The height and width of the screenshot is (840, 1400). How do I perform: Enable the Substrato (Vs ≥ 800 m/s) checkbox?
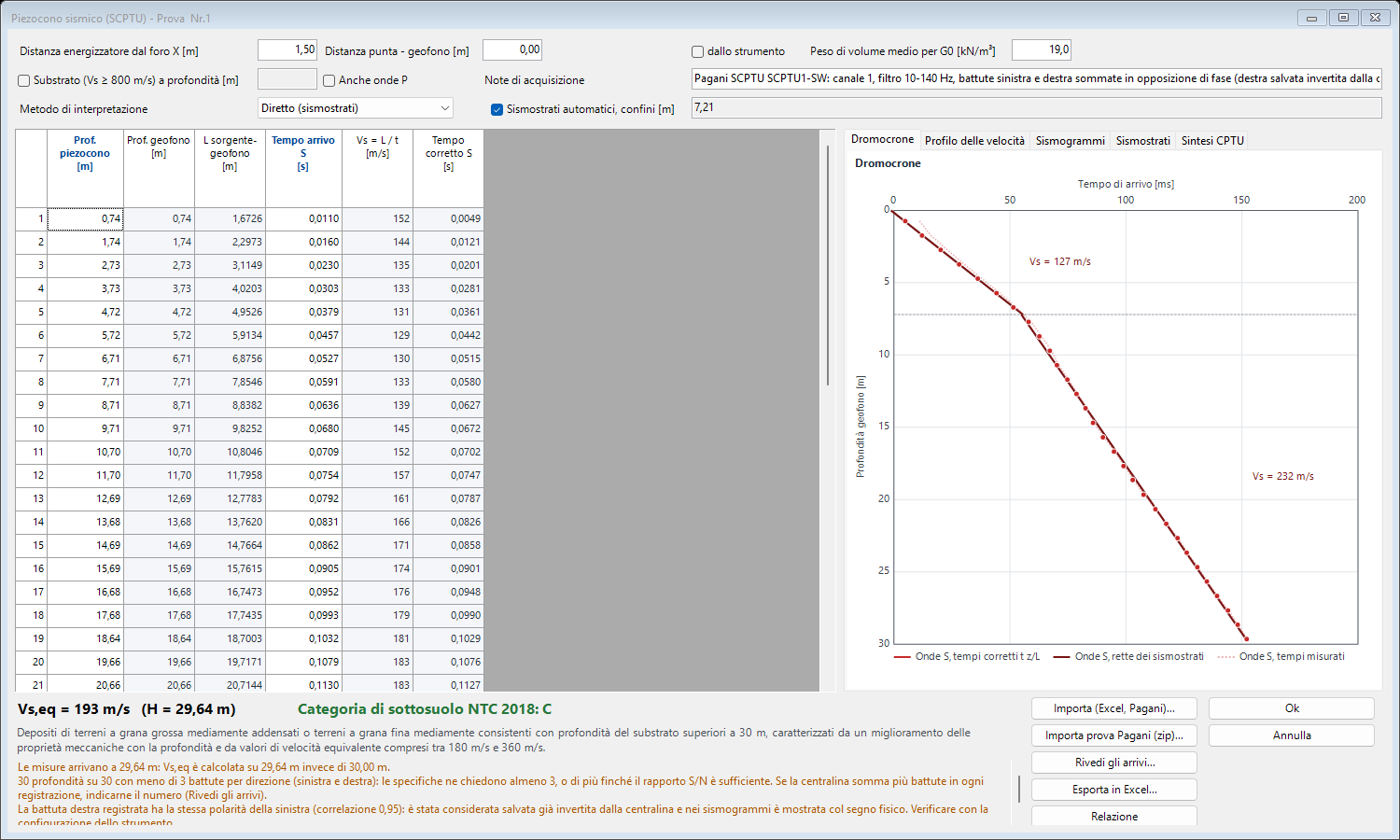click(24, 80)
